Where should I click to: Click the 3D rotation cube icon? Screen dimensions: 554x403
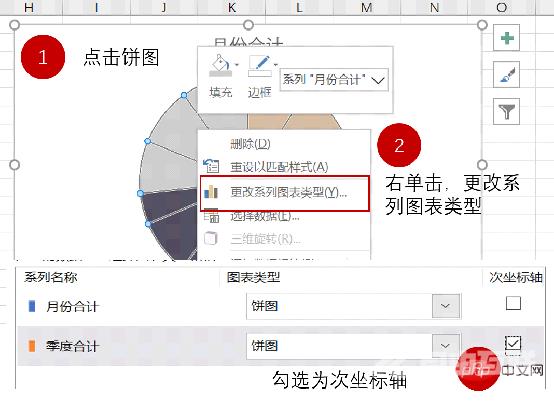tap(211, 238)
